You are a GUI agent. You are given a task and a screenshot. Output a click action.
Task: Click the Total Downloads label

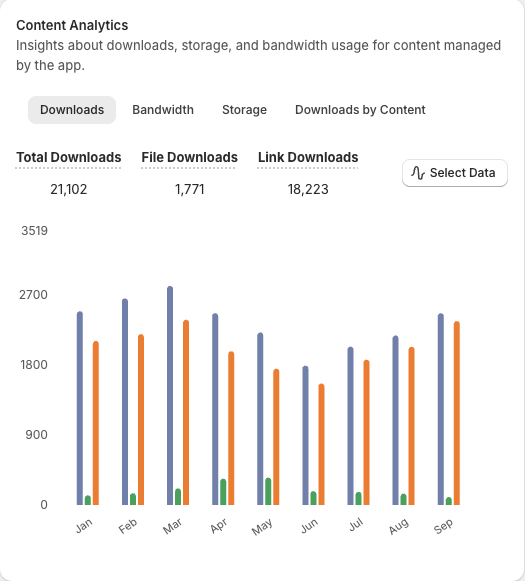(x=69, y=157)
